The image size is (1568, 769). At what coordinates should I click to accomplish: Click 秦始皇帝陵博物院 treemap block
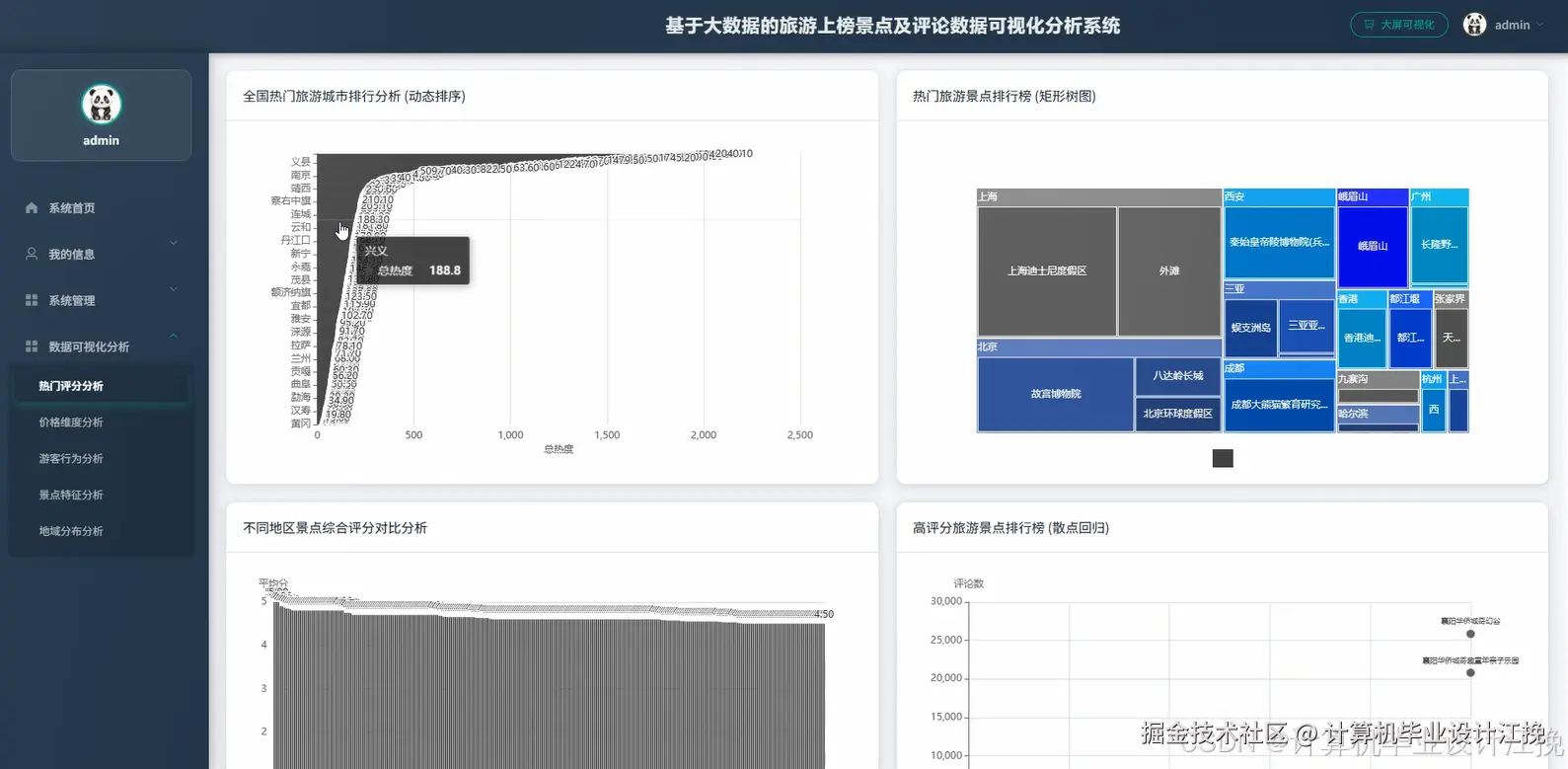coord(1279,242)
